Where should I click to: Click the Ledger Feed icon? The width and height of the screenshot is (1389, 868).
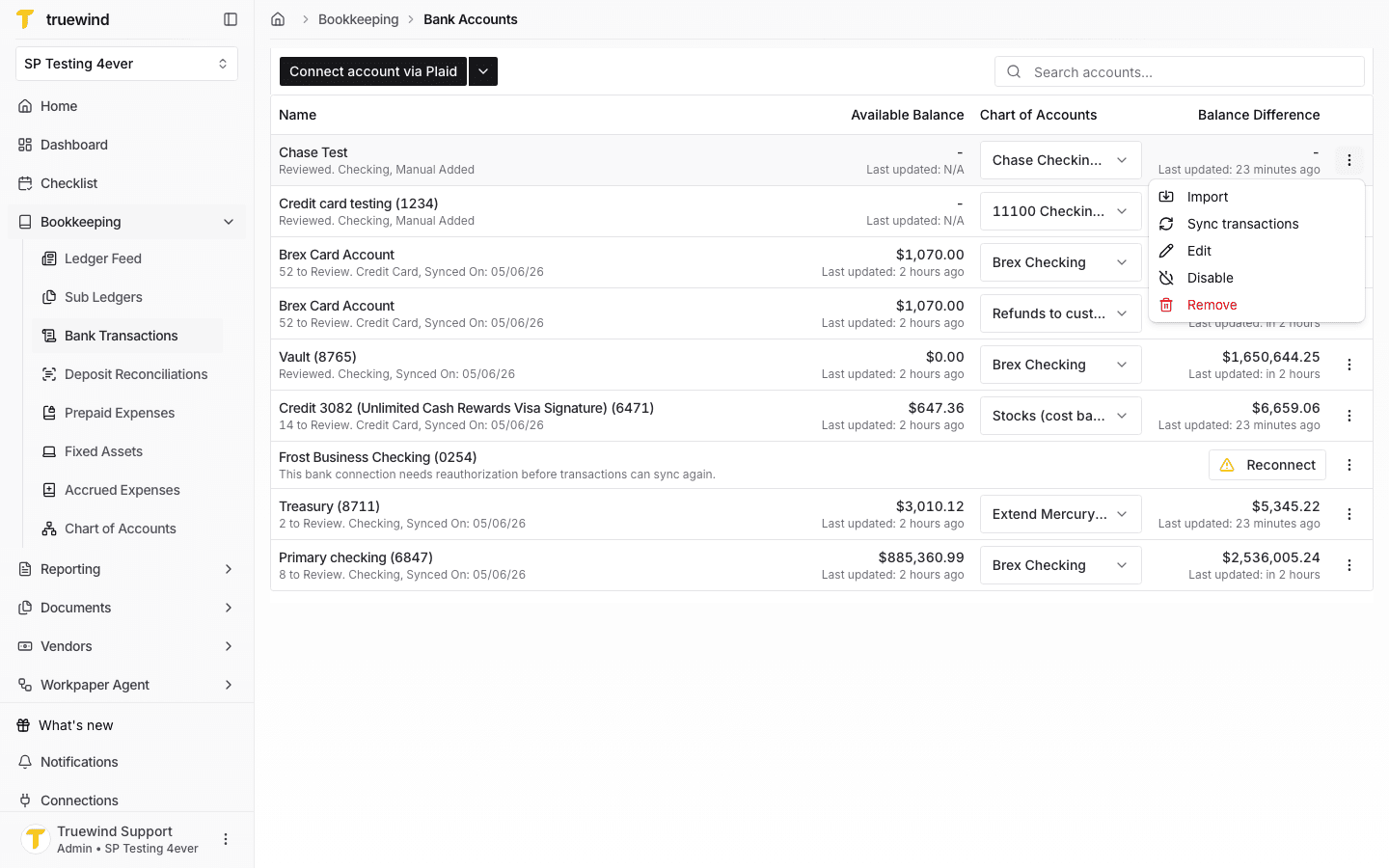(x=49, y=258)
